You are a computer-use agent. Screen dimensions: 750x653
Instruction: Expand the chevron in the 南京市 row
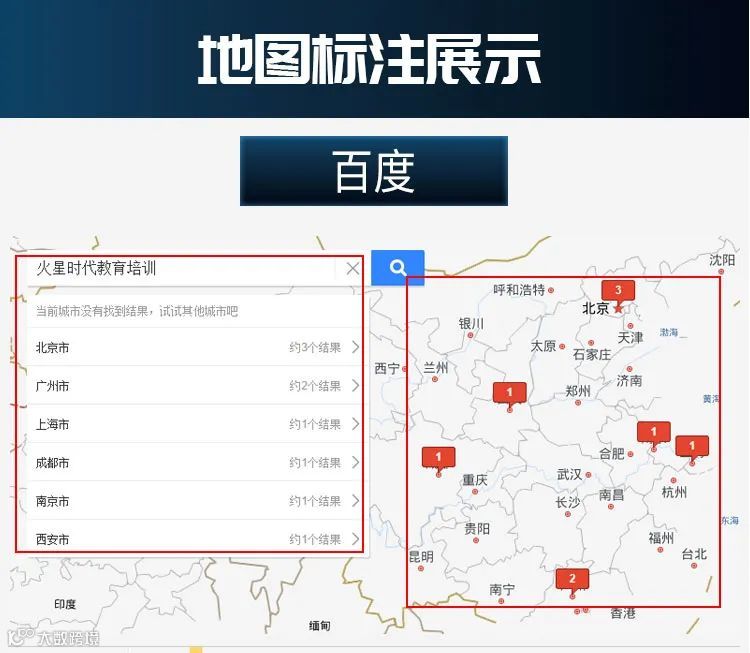coord(355,501)
